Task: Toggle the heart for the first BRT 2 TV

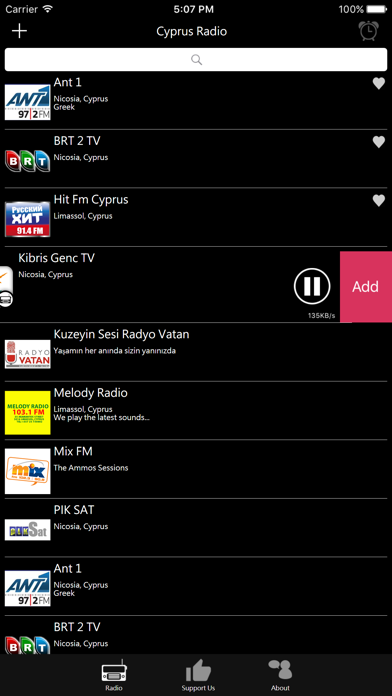Action: pyautogui.click(x=378, y=142)
